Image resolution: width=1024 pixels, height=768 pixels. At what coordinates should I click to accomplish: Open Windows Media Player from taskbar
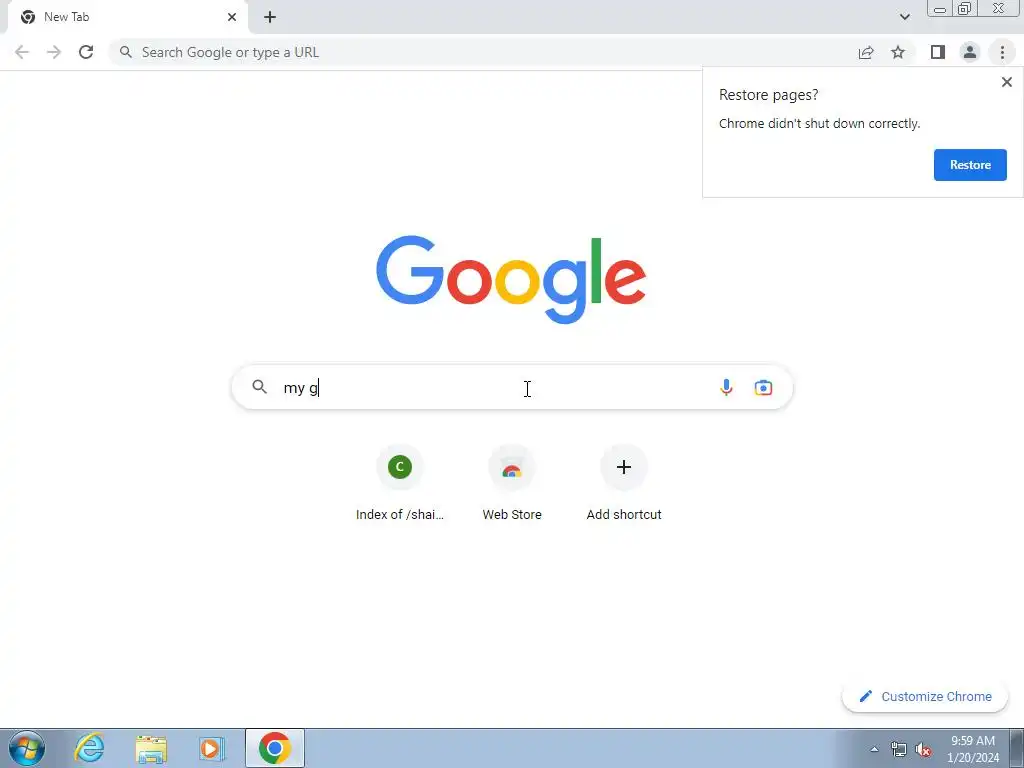coord(212,748)
